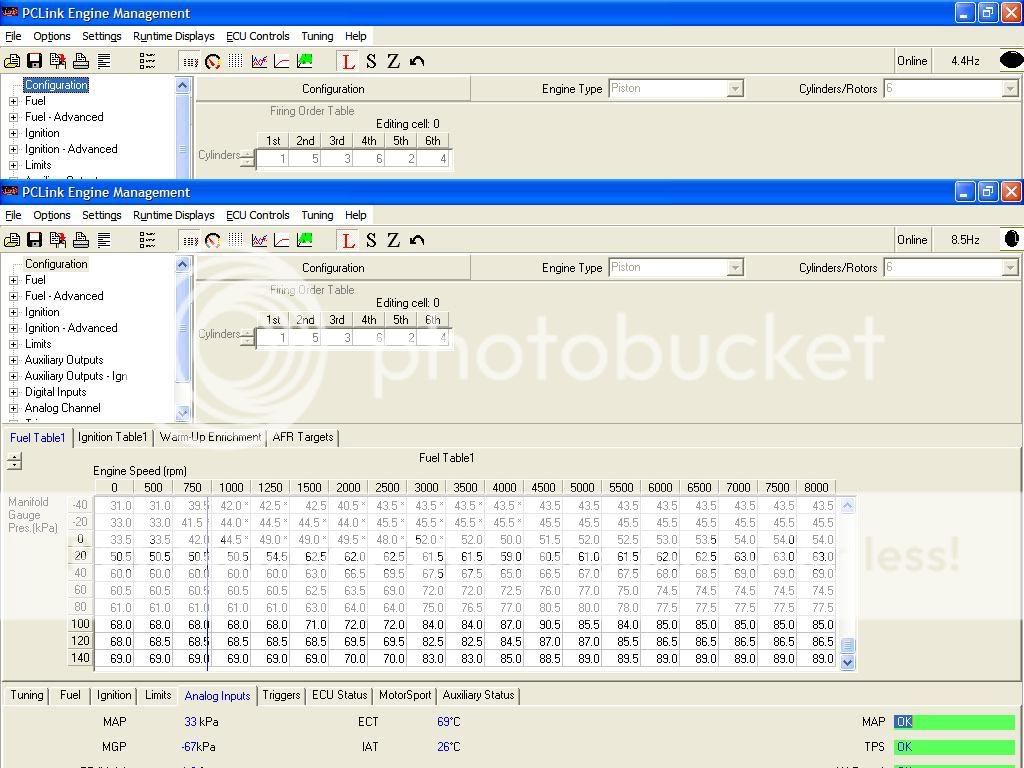Expand the Analog Channel tree node

point(13,408)
